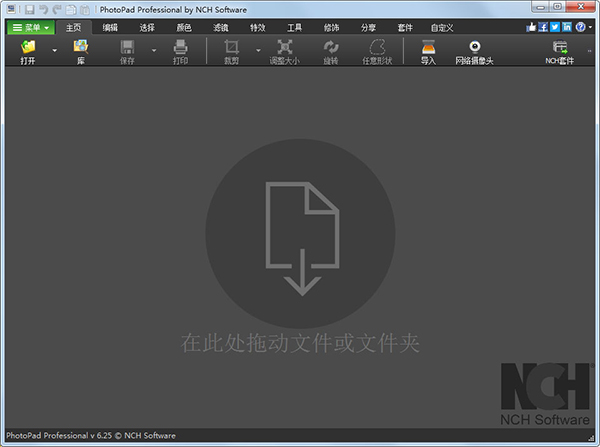
Task: Click the Save (保存) disk icon
Action: pos(127,48)
